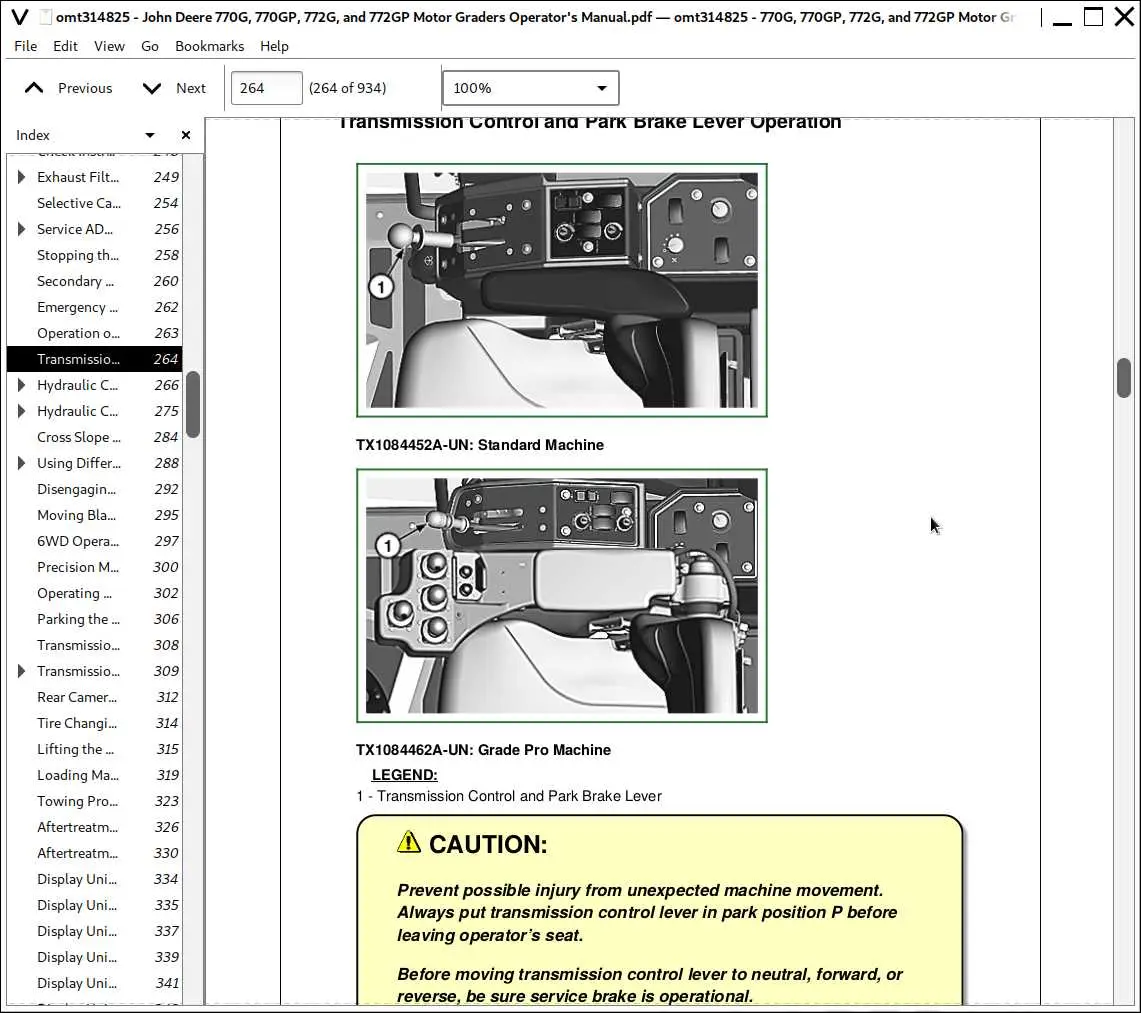Click the index sidebar scrollbar thumb
Viewport: 1141px width, 1013px height.
[193, 405]
